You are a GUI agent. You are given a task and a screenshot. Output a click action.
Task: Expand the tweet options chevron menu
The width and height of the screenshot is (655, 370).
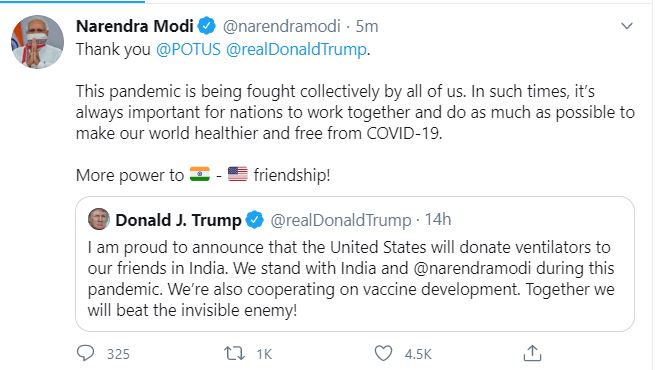627,26
